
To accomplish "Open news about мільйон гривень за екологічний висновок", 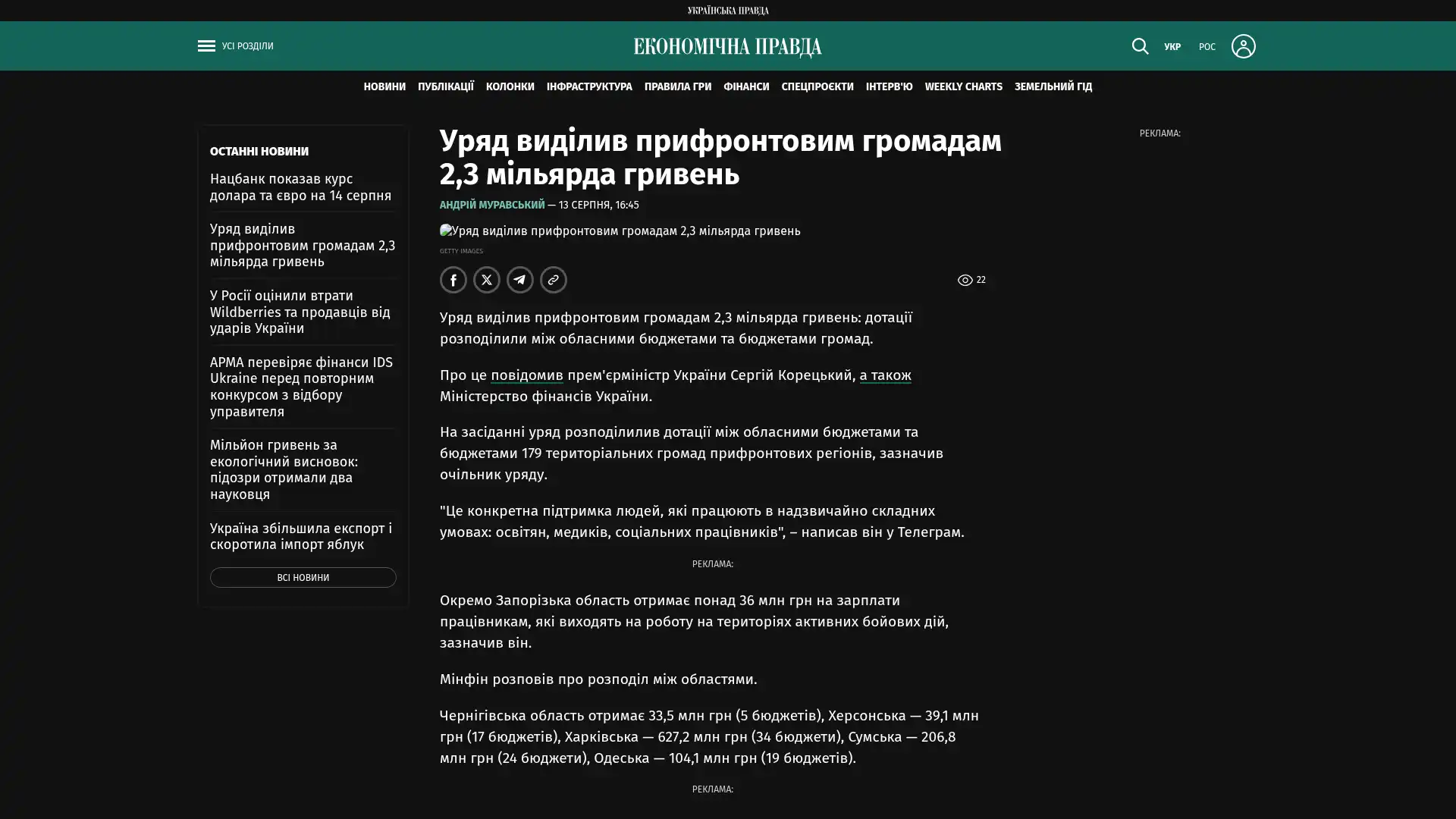I will point(284,469).
